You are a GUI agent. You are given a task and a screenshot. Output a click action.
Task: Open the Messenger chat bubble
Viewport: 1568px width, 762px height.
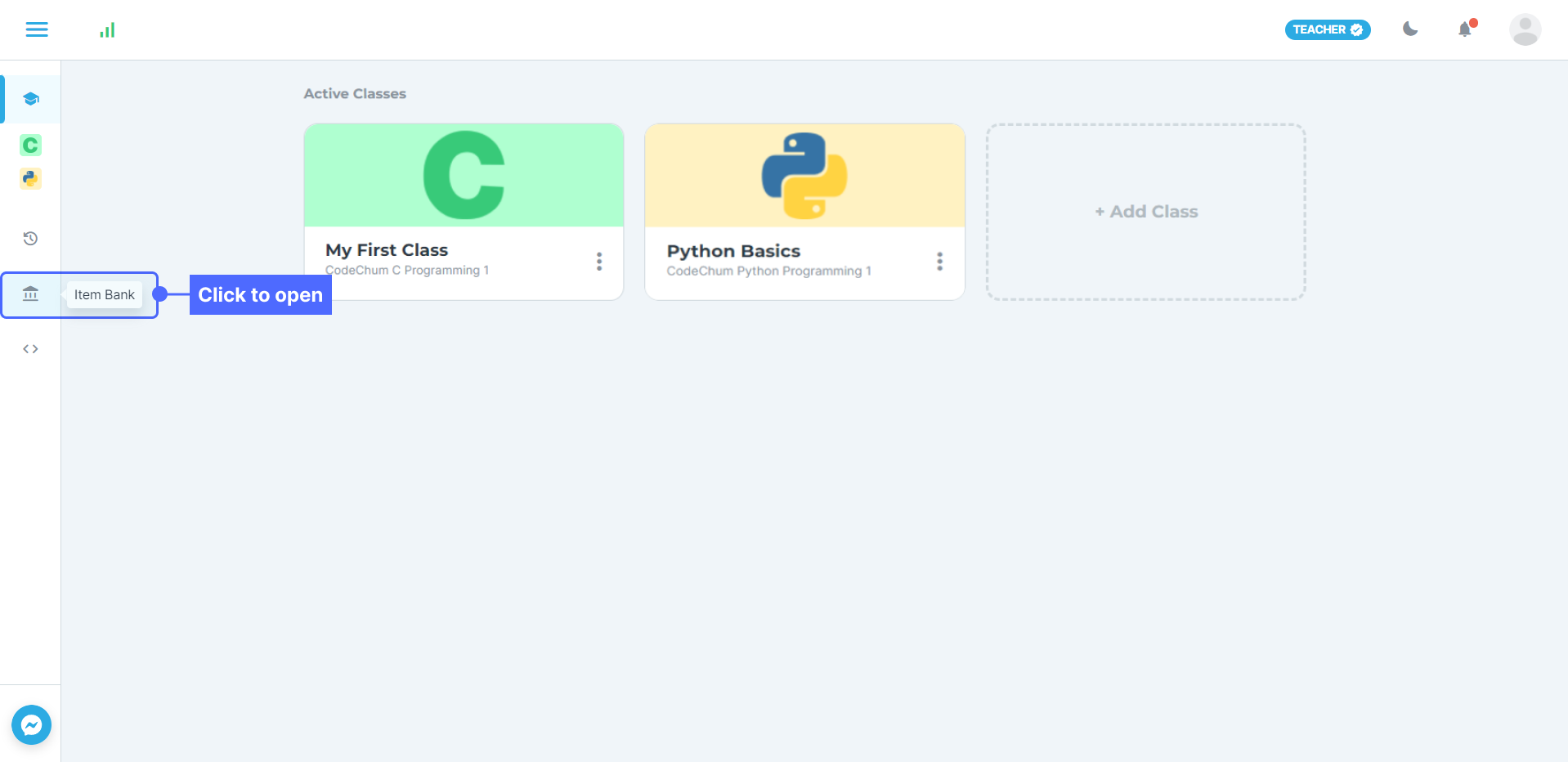[x=31, y=724]
